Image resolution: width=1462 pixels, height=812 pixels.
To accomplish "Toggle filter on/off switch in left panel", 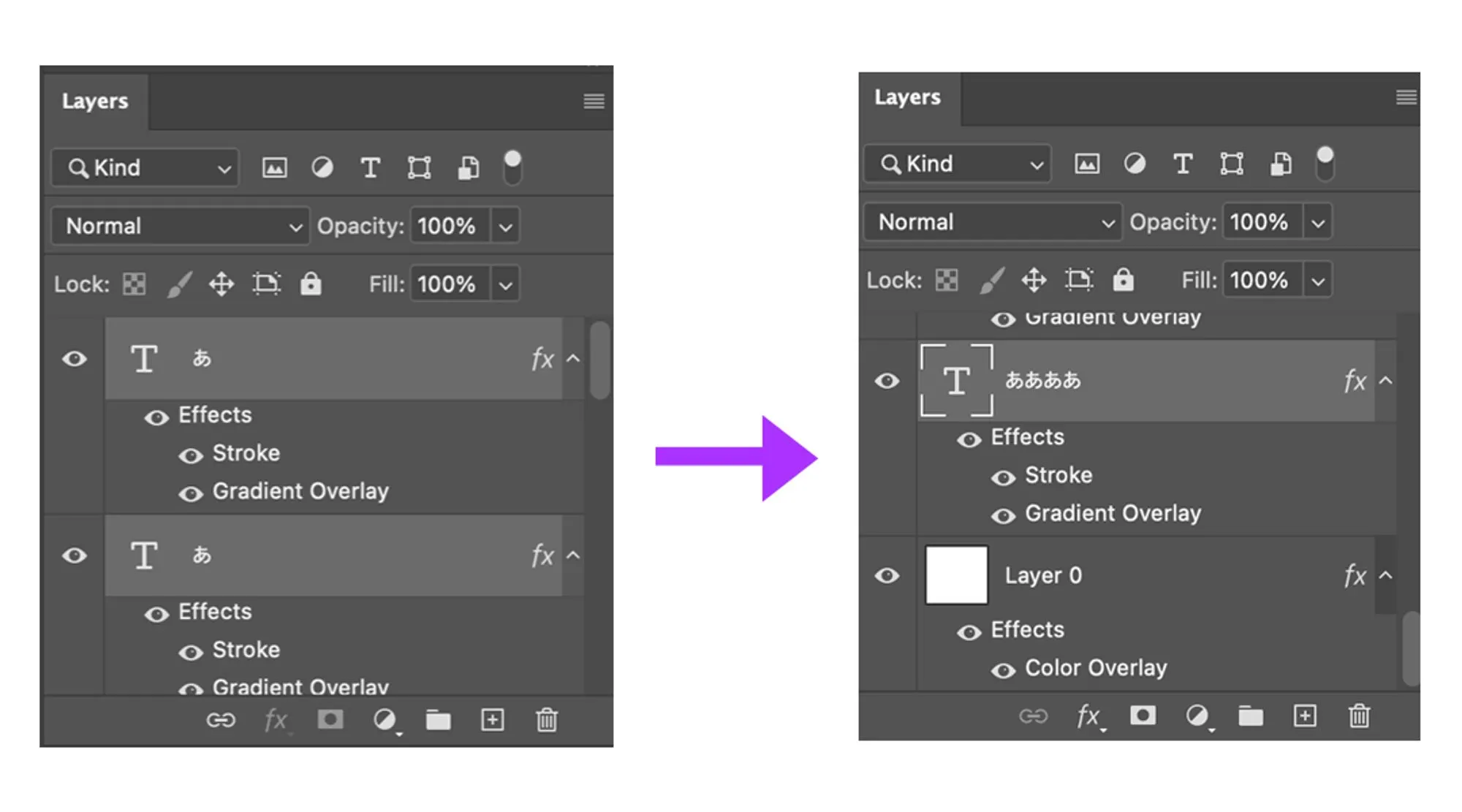I will click(x=513, y=167).
